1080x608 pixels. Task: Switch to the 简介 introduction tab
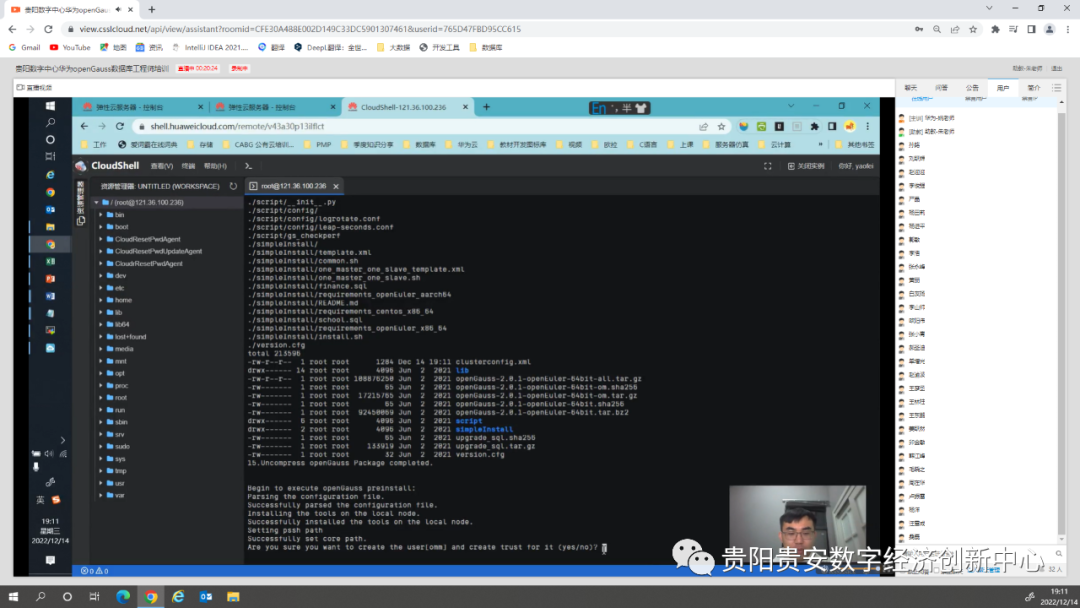pyautogui.click(x=1033, y=87)
